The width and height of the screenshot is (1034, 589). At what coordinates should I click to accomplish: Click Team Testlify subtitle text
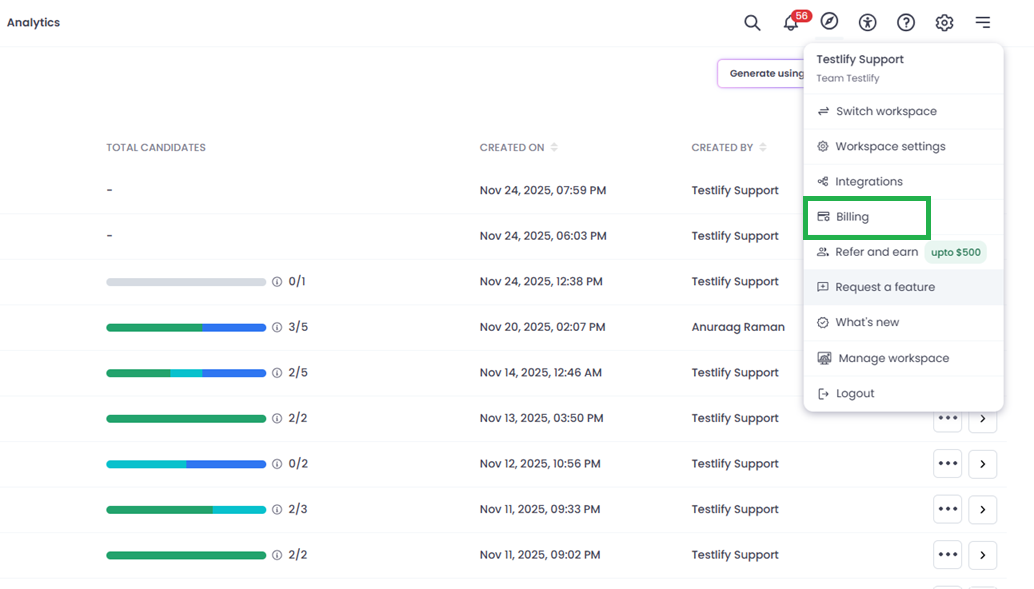[x=847, y=78]
